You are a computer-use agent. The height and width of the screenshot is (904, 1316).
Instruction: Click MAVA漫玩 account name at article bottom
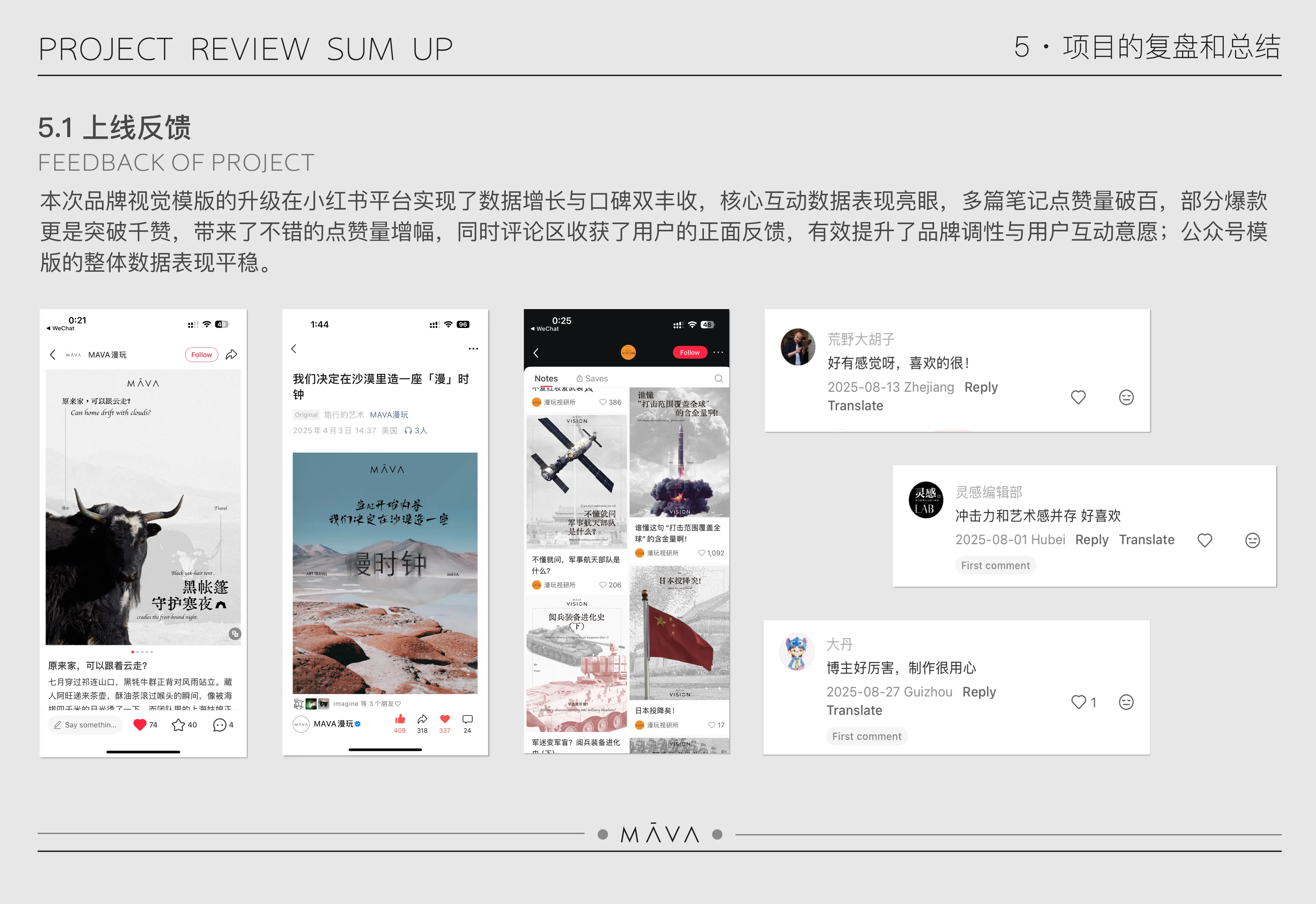pos(333,723)
